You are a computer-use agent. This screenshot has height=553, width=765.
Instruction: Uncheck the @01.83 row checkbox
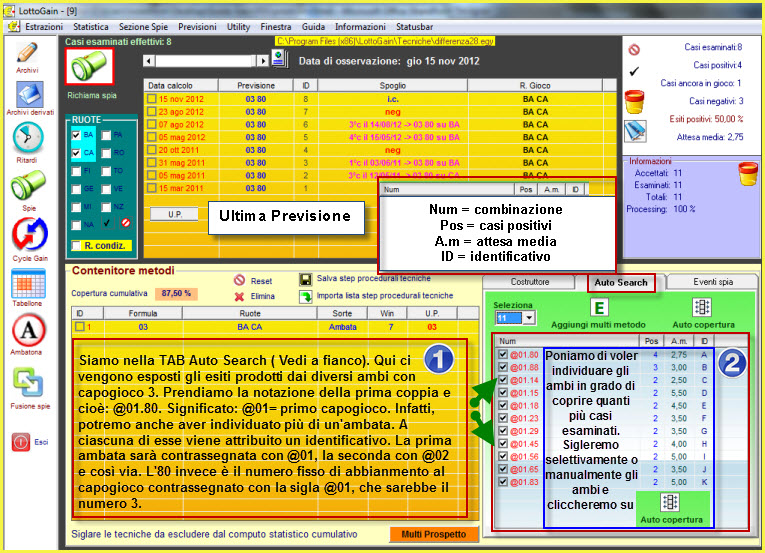(x=503, y=482)
